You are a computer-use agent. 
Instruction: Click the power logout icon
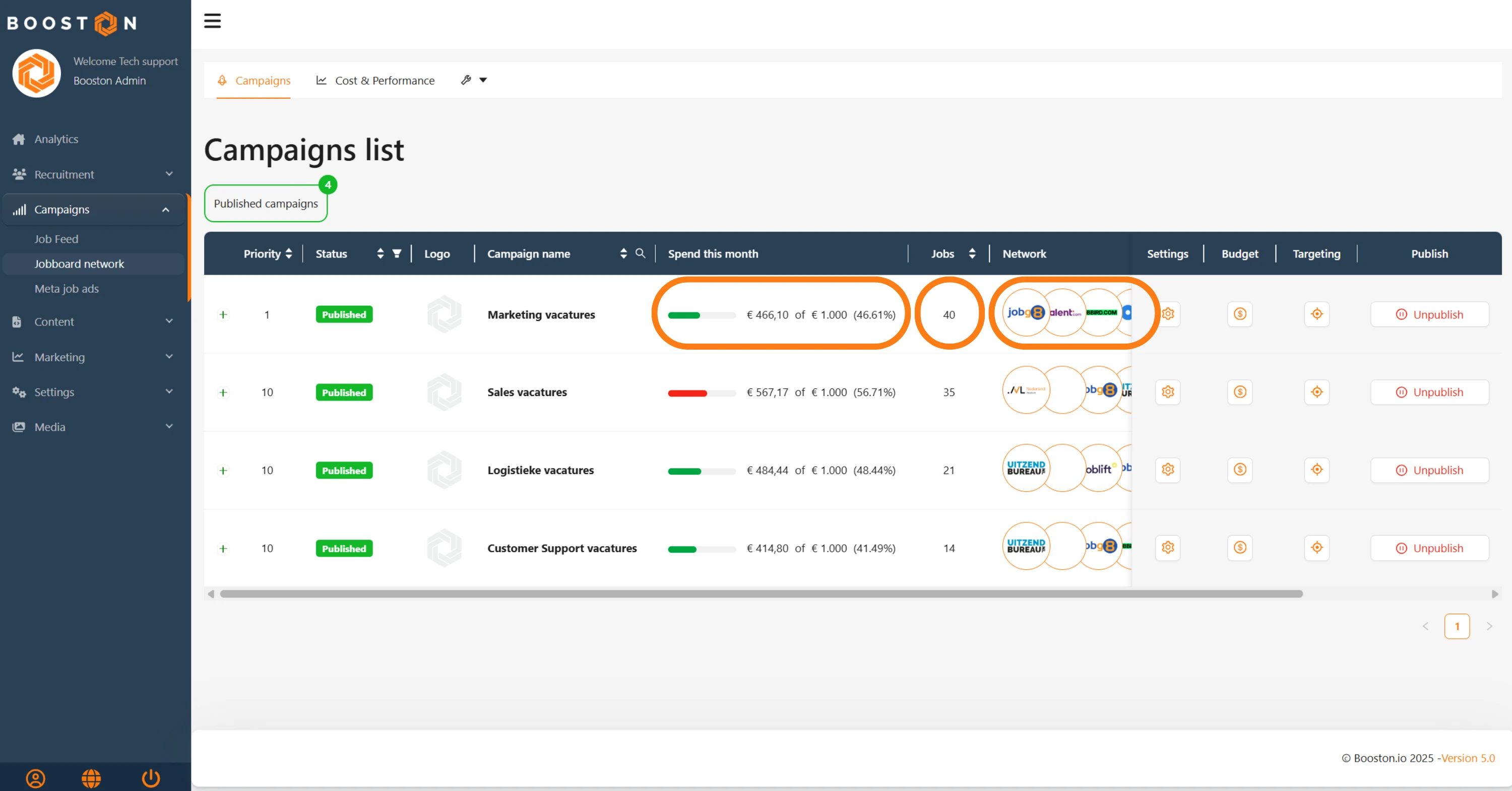[151, 778]
